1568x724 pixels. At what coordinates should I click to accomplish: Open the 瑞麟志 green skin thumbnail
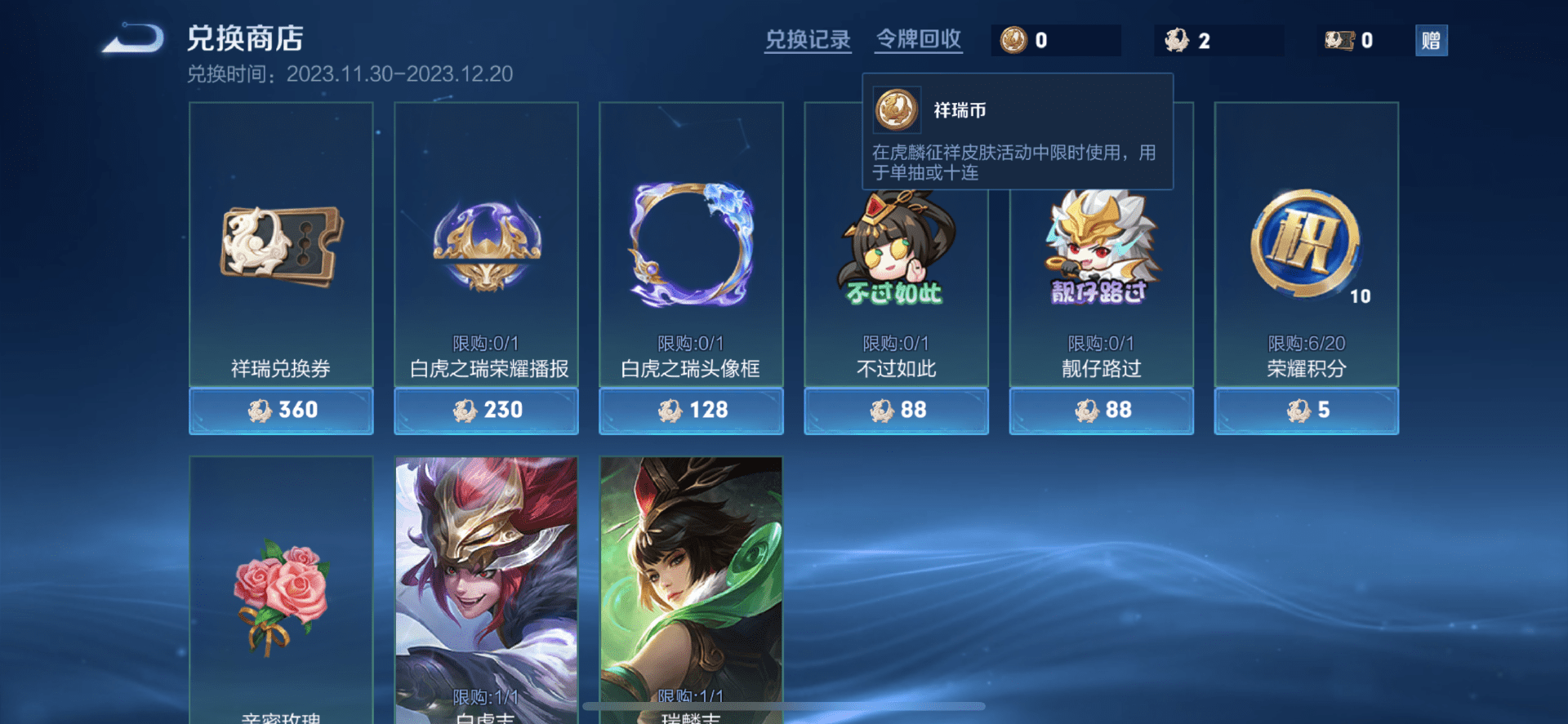pos(691,590)
